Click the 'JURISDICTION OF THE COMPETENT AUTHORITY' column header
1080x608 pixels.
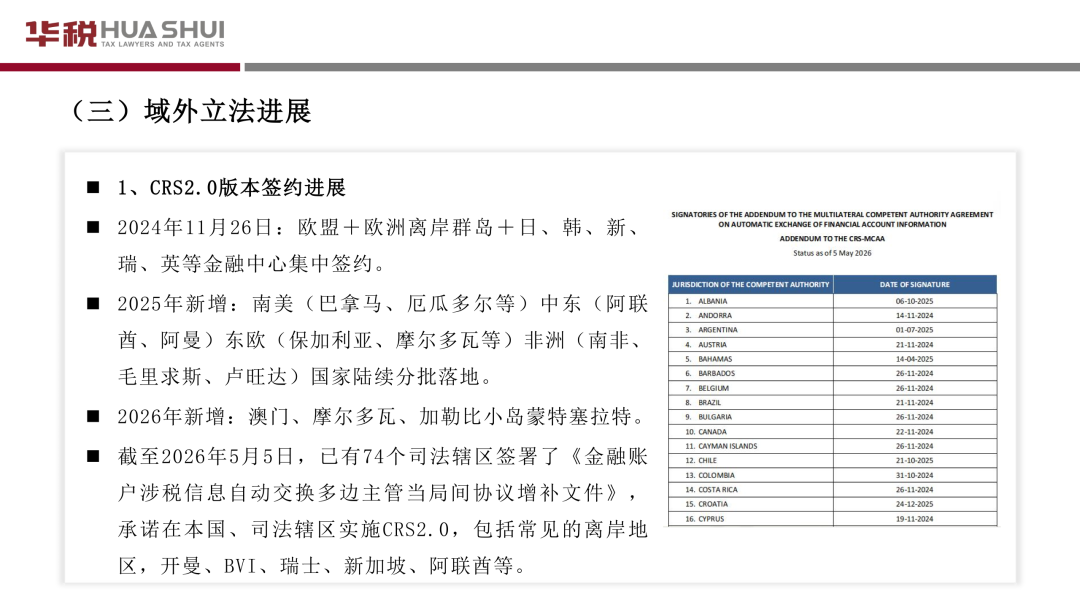click(x=751, y=284)
